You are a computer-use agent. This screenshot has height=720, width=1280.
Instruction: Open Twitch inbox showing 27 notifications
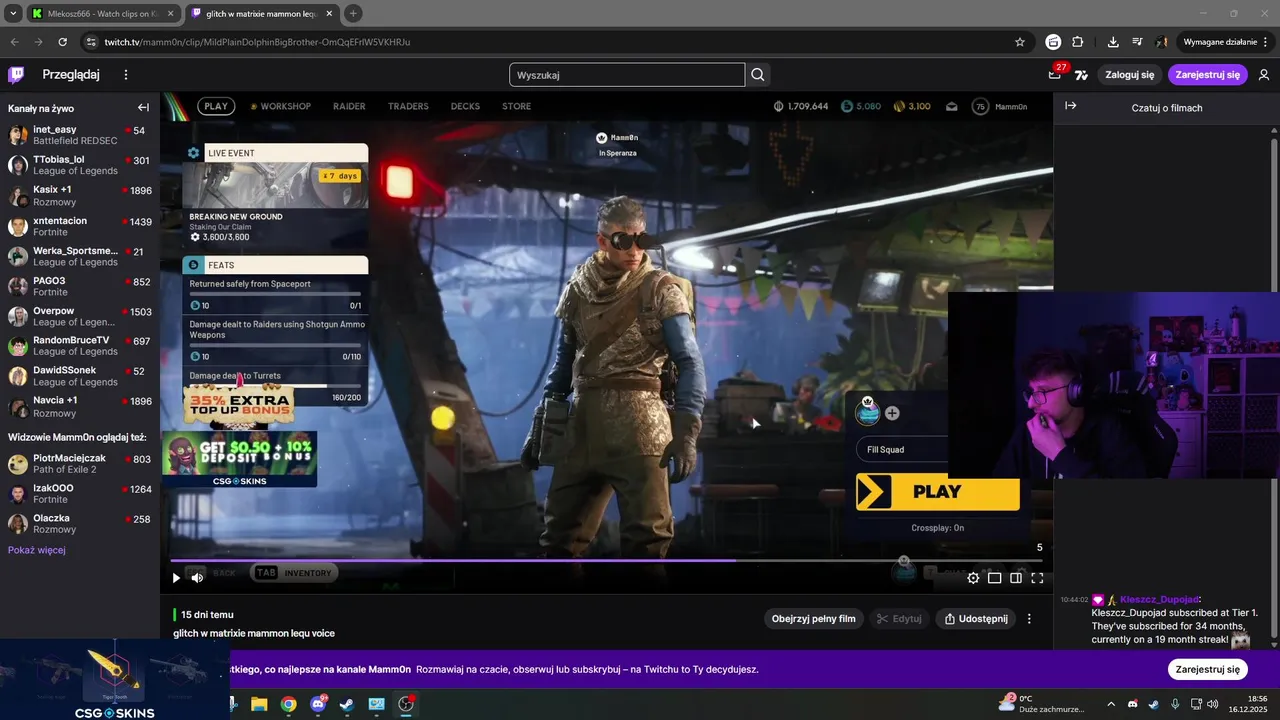coord(1055,74)
